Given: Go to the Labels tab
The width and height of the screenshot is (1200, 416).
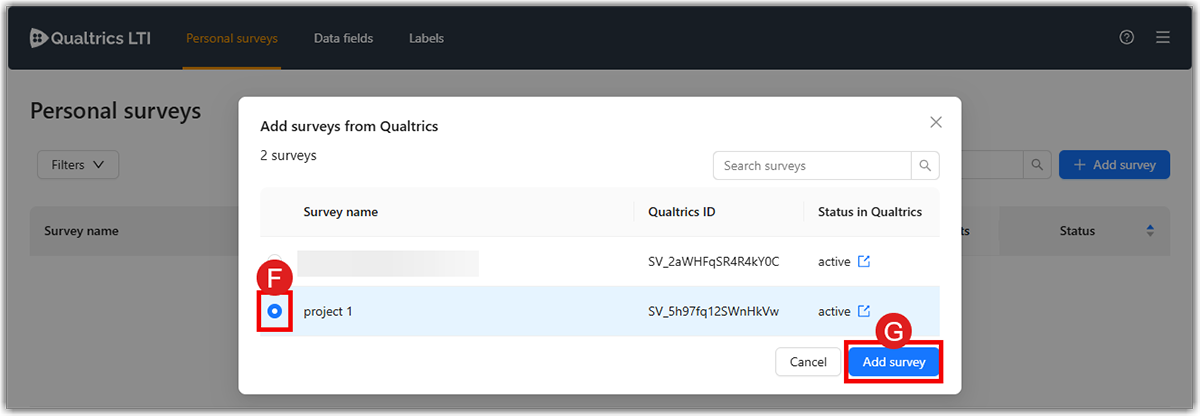Looking at the screenshot, I should 426,38.
